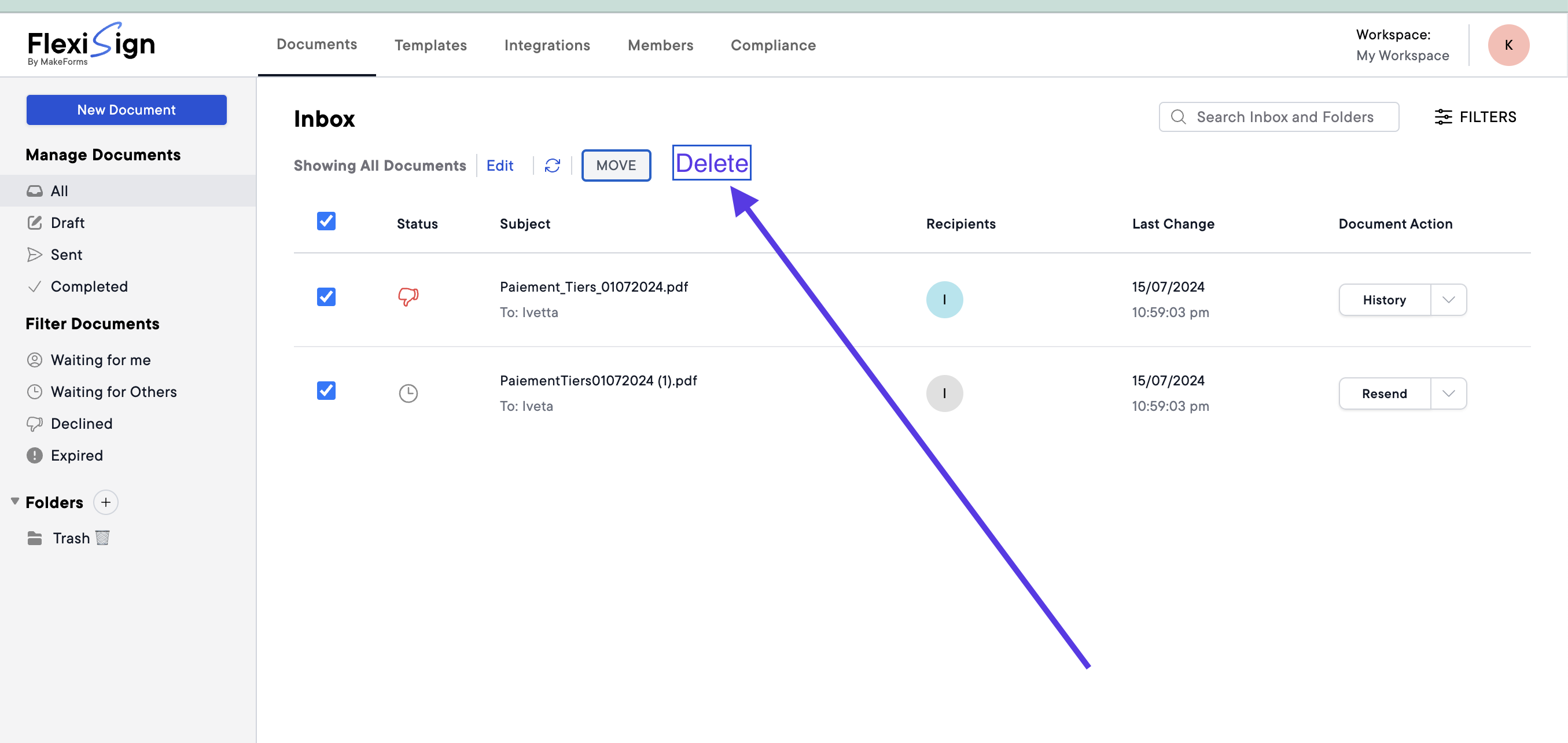Uncheck the select-all header checkbox
This screenshot has width=1568, height=743.
click(x=326, y=221)
